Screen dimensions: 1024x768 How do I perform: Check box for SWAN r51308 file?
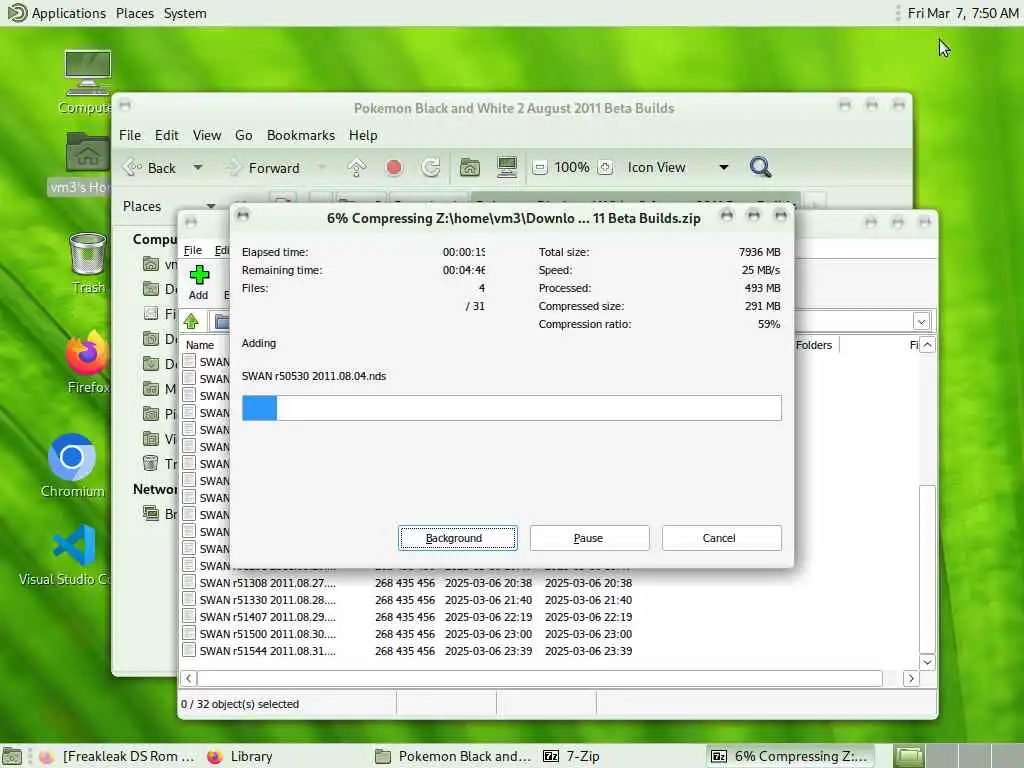click(x=189, y=582)
